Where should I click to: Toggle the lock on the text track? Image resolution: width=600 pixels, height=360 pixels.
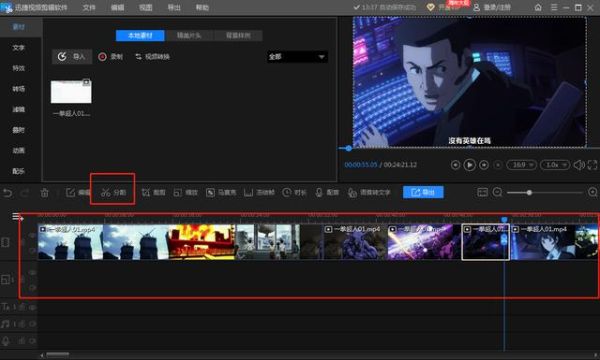pyautogui.click(x=22, y=307)
